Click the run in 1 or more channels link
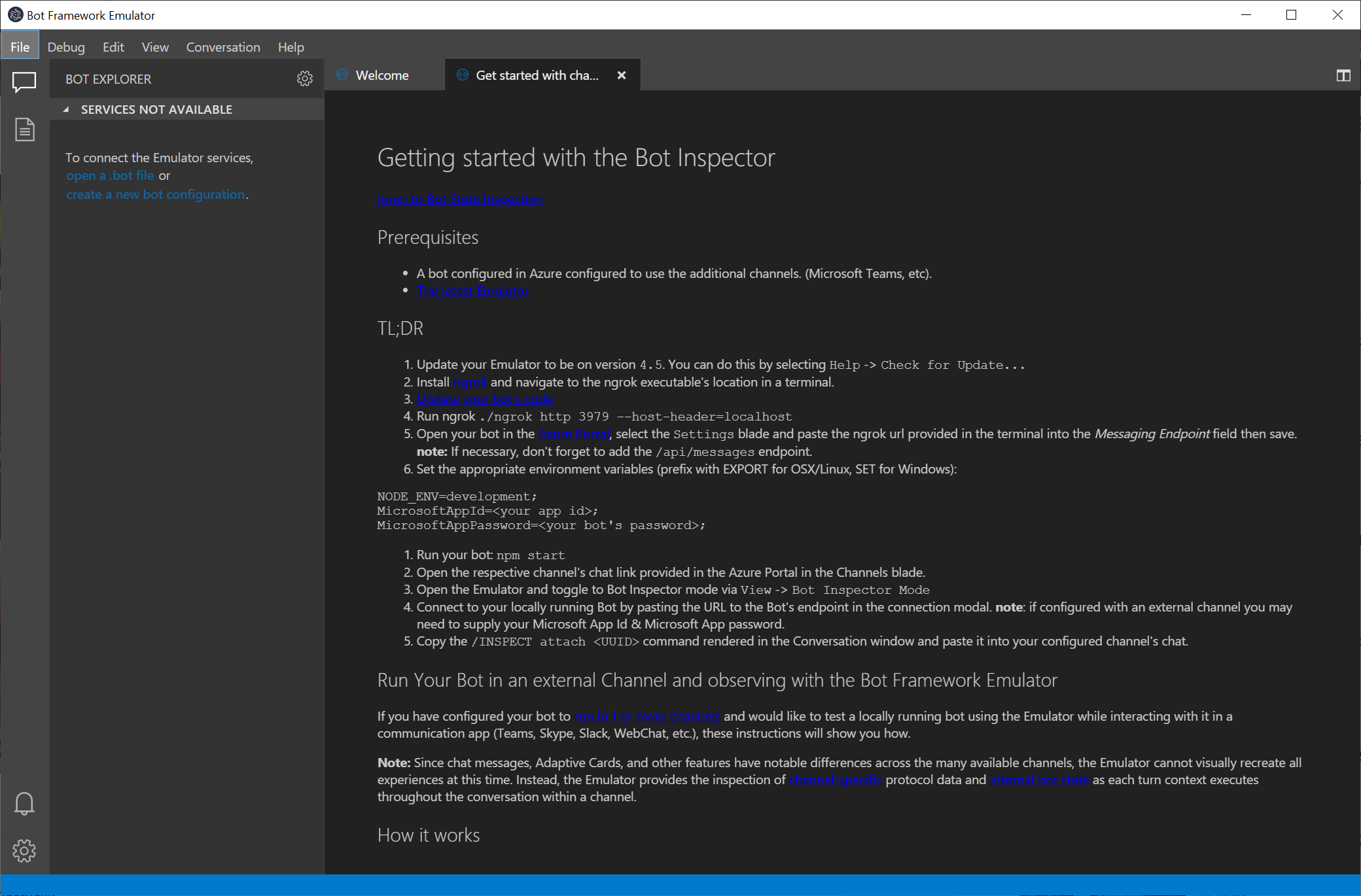This screenshot has width=1361, height=896. (x=647, y=716)
